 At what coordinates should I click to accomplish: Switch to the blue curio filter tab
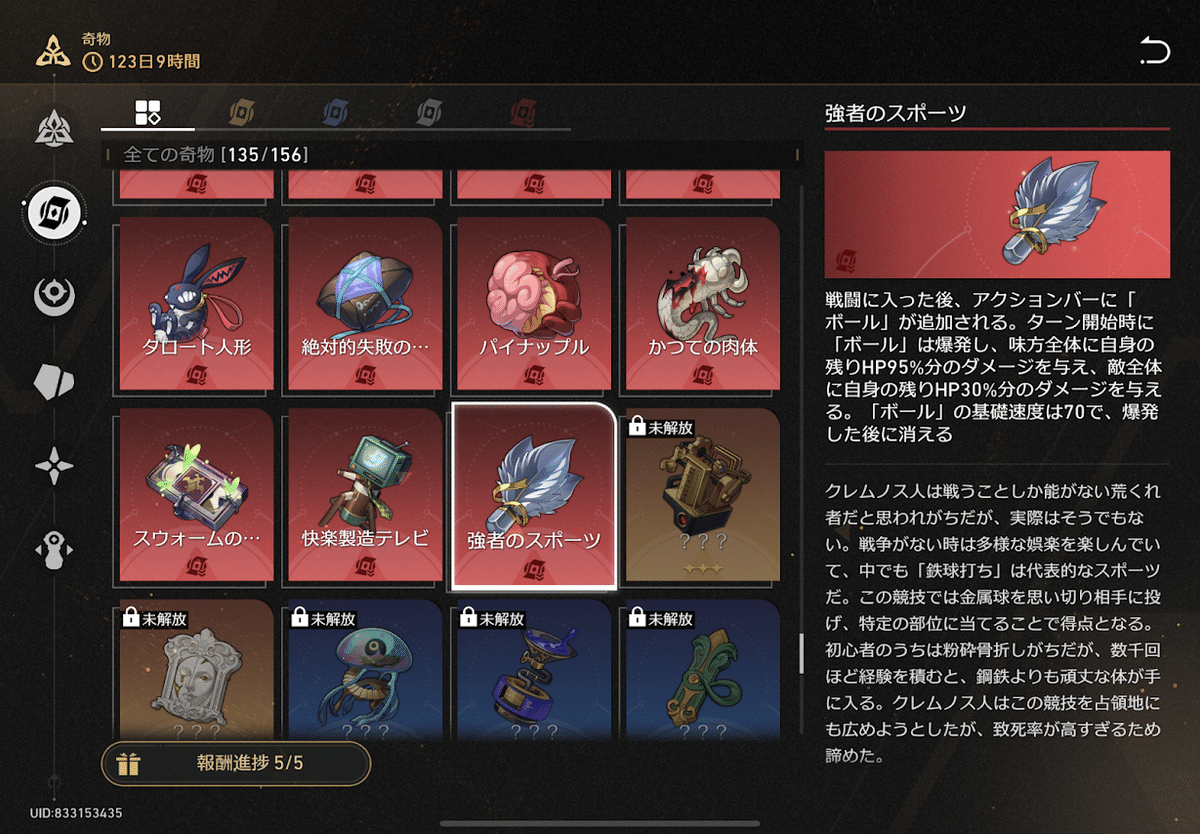(x=337, y=113)
